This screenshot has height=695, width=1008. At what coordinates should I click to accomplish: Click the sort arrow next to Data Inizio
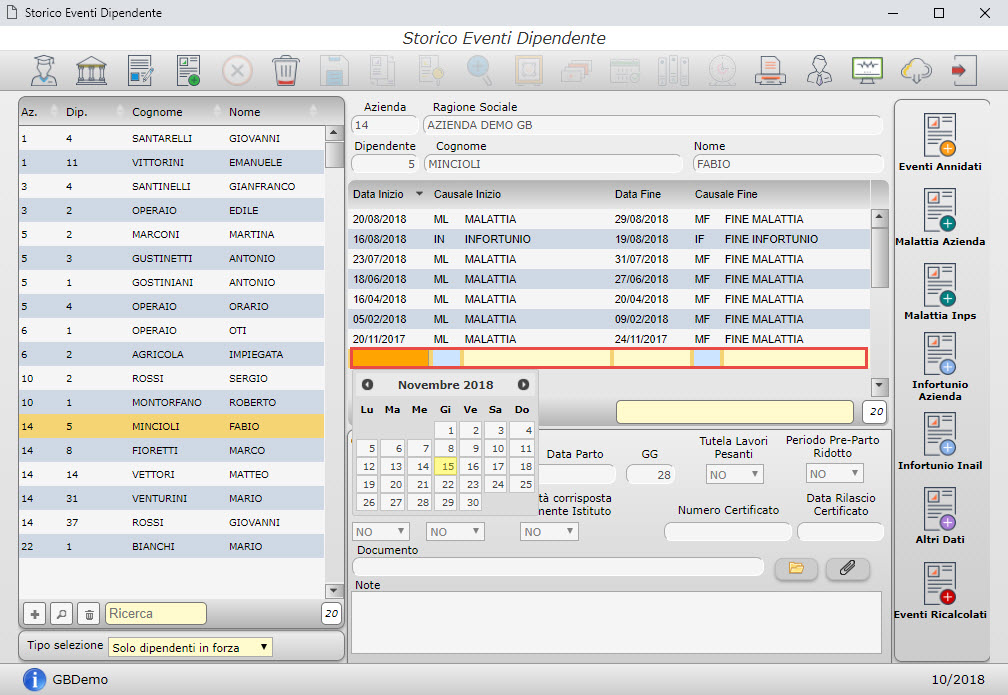tap(419, 194)
